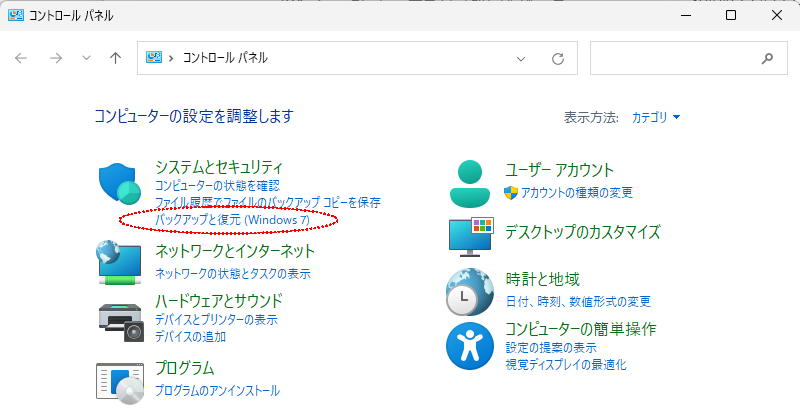Expand the 表示方法 カテゴリ dropdown

656,117
